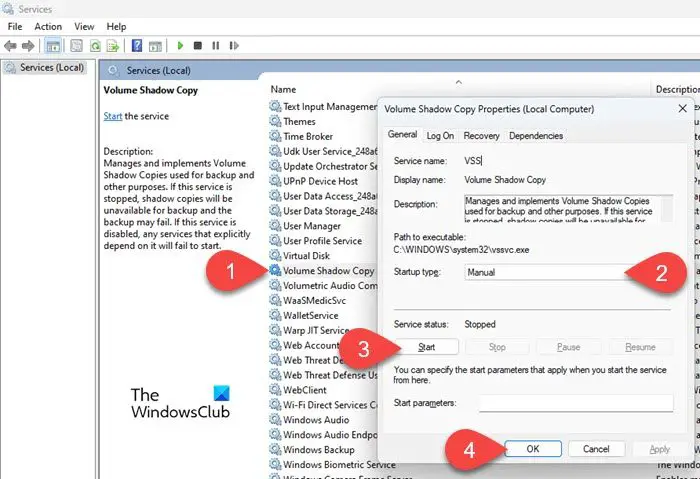
Task: Click gear icon beside Windows Audio
Action: (x=275, y=420)
